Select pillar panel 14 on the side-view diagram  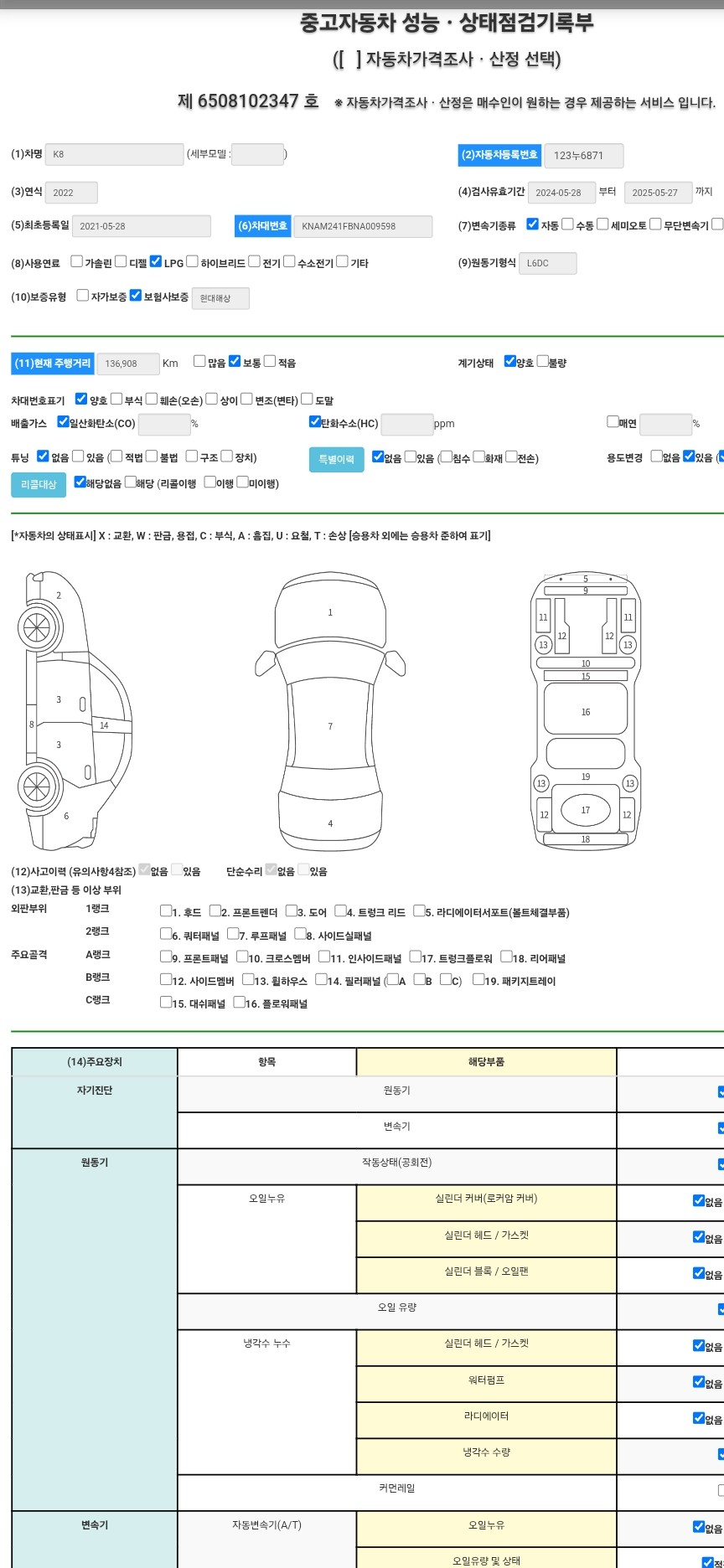pyautogui.click(x=105, y=725)
